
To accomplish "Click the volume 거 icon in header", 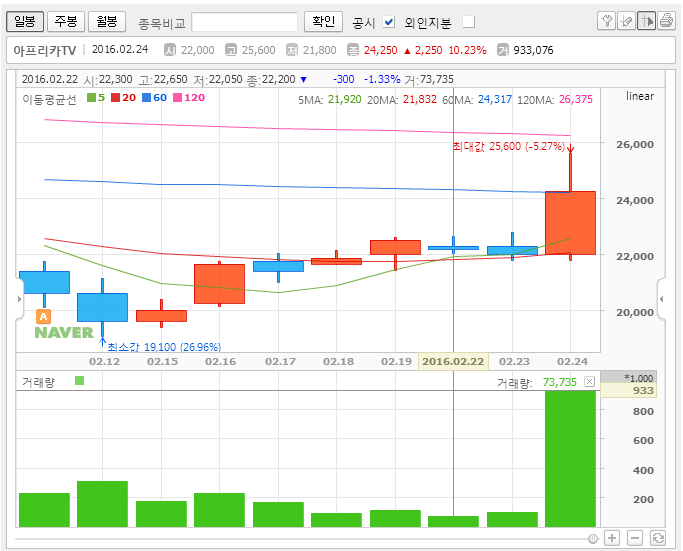I will click(x=502, y=50).
